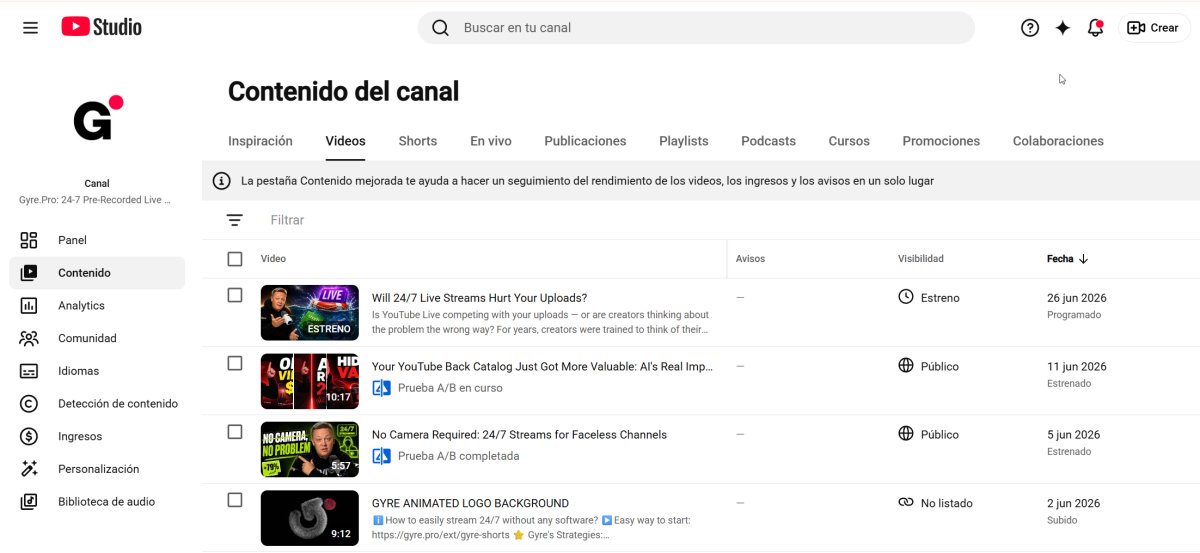Click 'Prueba A/B en curso' label
Image resolution: width=1200 pixels, height=553 pixels.
[x=450, y=388]
